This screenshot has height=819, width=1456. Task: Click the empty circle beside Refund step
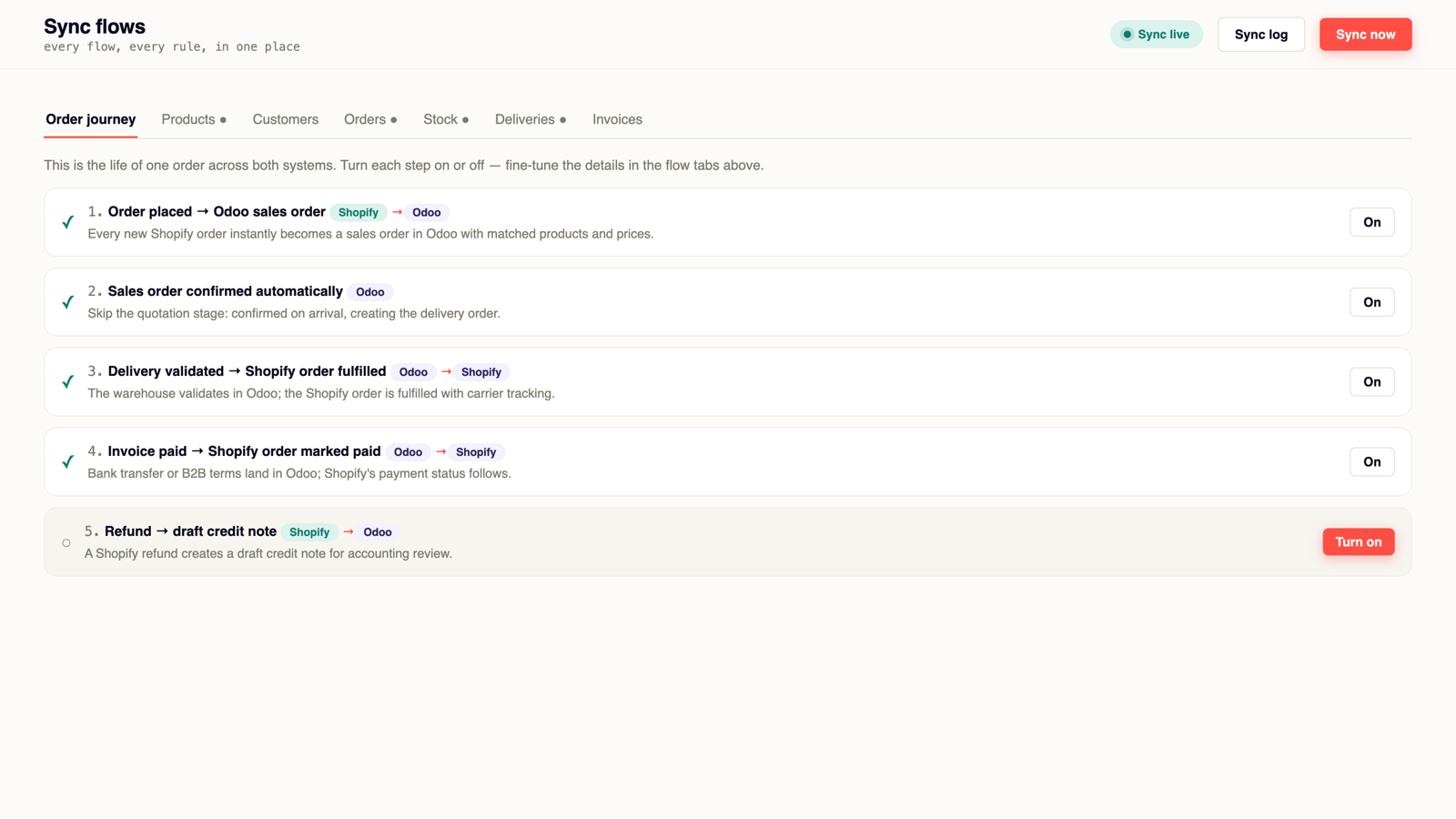pyautogui.click(x=66, y=542)
